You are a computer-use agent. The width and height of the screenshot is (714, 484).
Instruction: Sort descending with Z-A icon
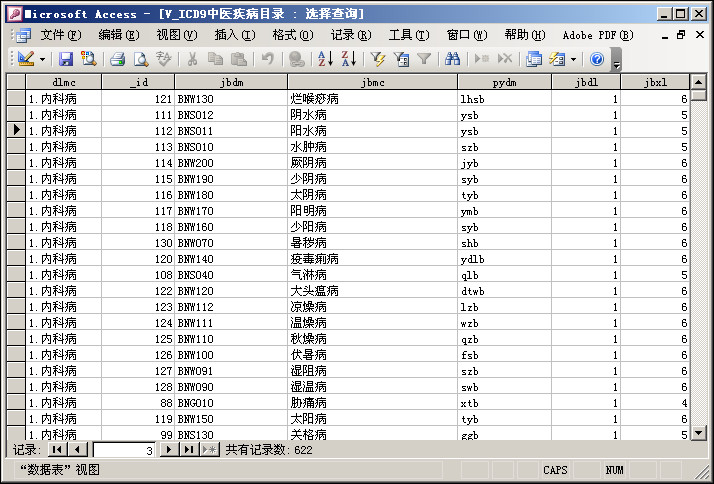click(x=349, y=59)
